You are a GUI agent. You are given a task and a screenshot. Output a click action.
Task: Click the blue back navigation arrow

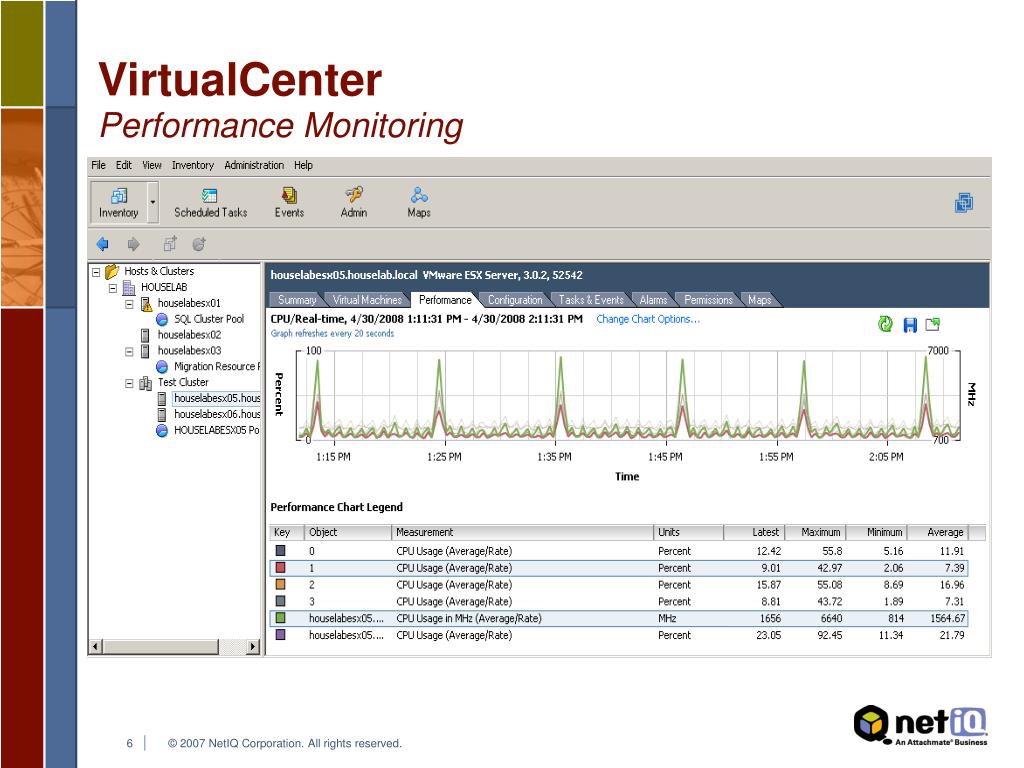[x=103, y=244]
